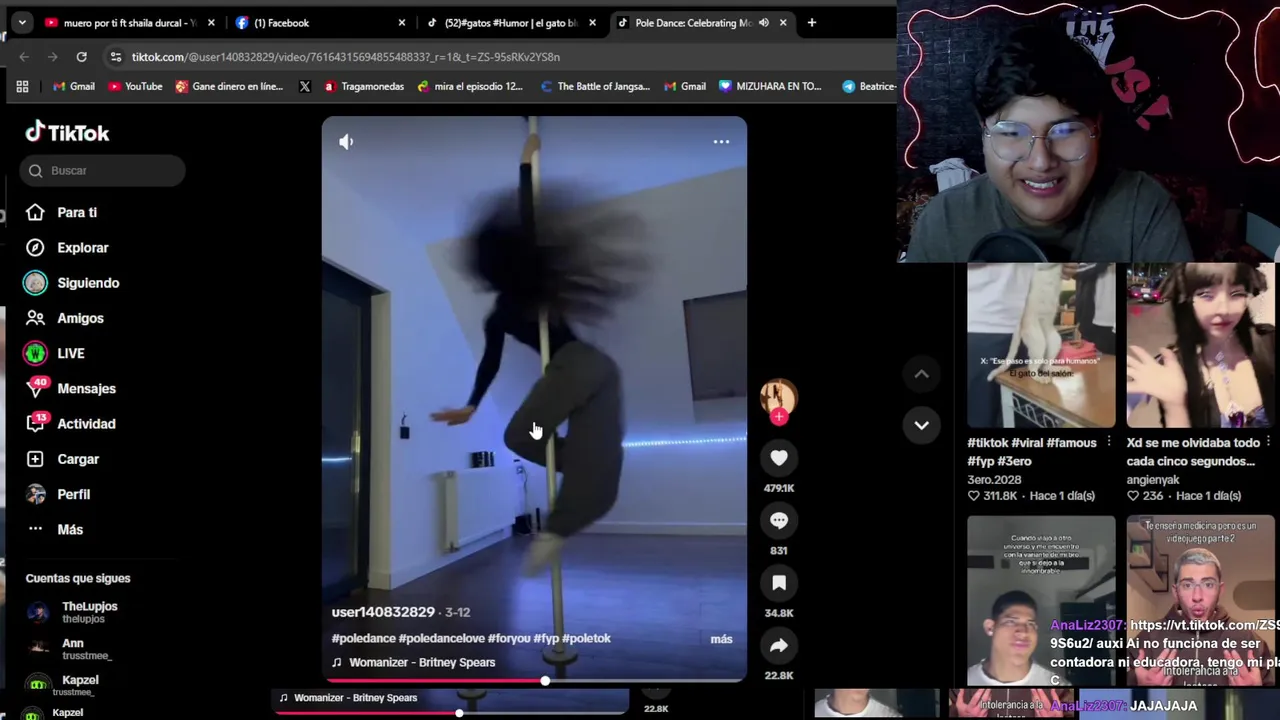The width and height of the screenshot is (1280, 720).
Task: Open user140832829 profile link
Action: pyautogui.click(x=383, y=612)
